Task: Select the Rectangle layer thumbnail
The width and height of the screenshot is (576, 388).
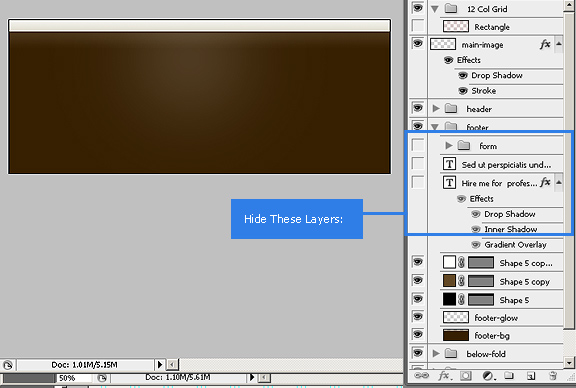Action: tap(456, 26)
